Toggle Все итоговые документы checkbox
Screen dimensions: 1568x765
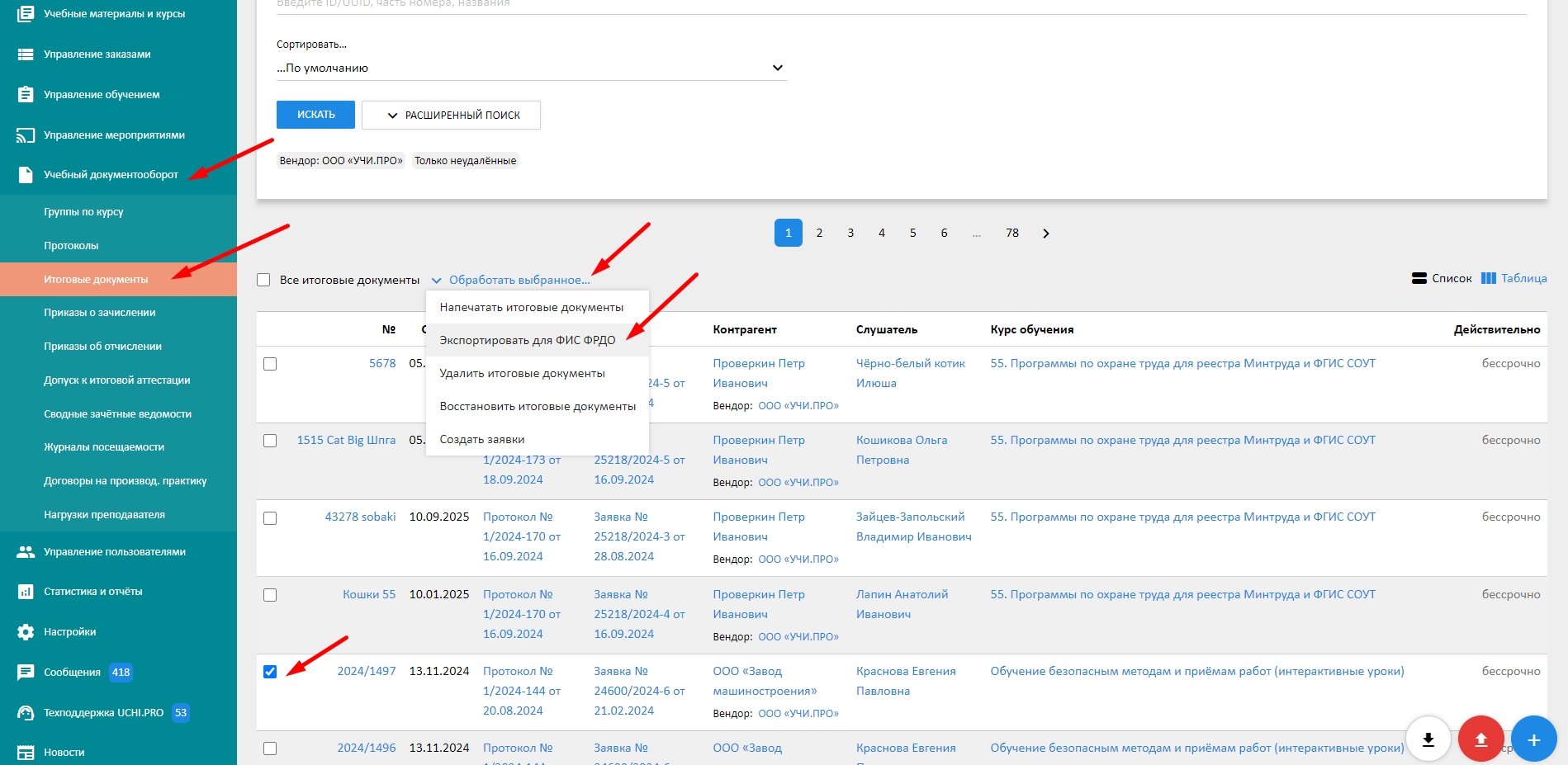point(263,280)
